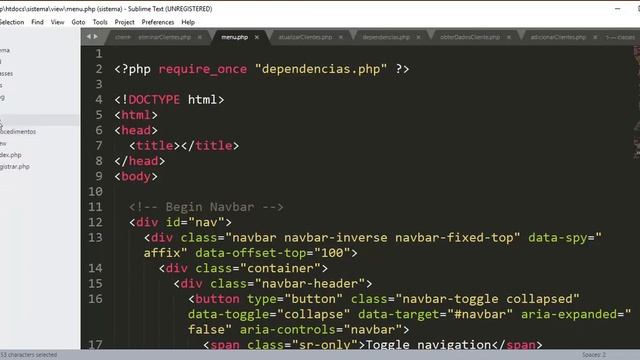Go to the next tab with the right arrow
The height and width of the screenshot is (360, 640).
point(96,37)
